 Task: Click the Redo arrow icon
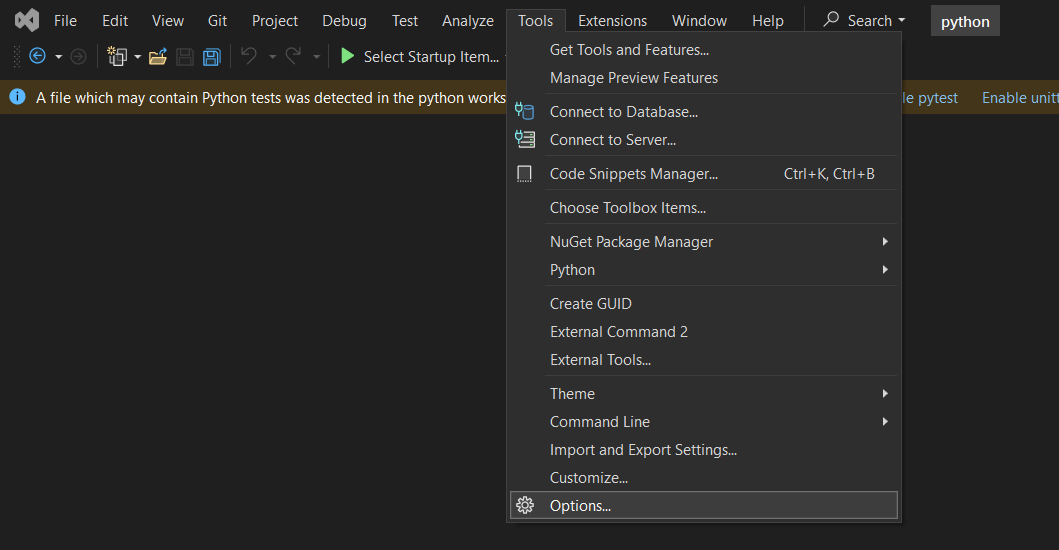pyautogui.click(x=293, y=56)
